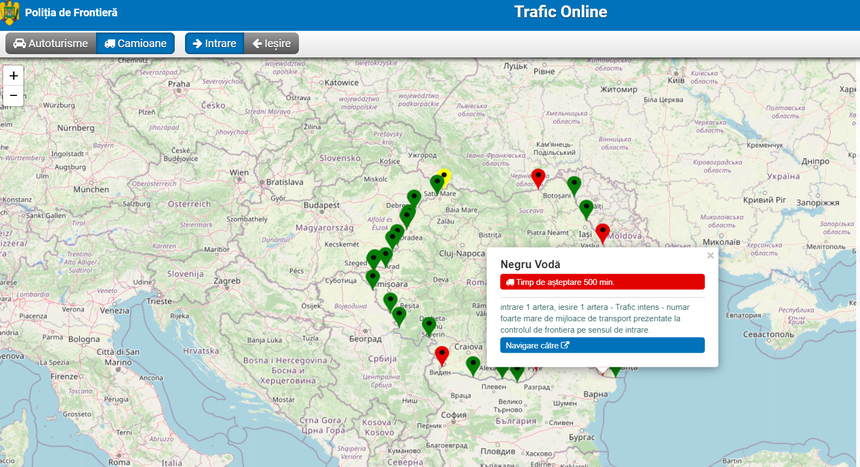
Task: Zoom in on the map
Action: [13, 76]
